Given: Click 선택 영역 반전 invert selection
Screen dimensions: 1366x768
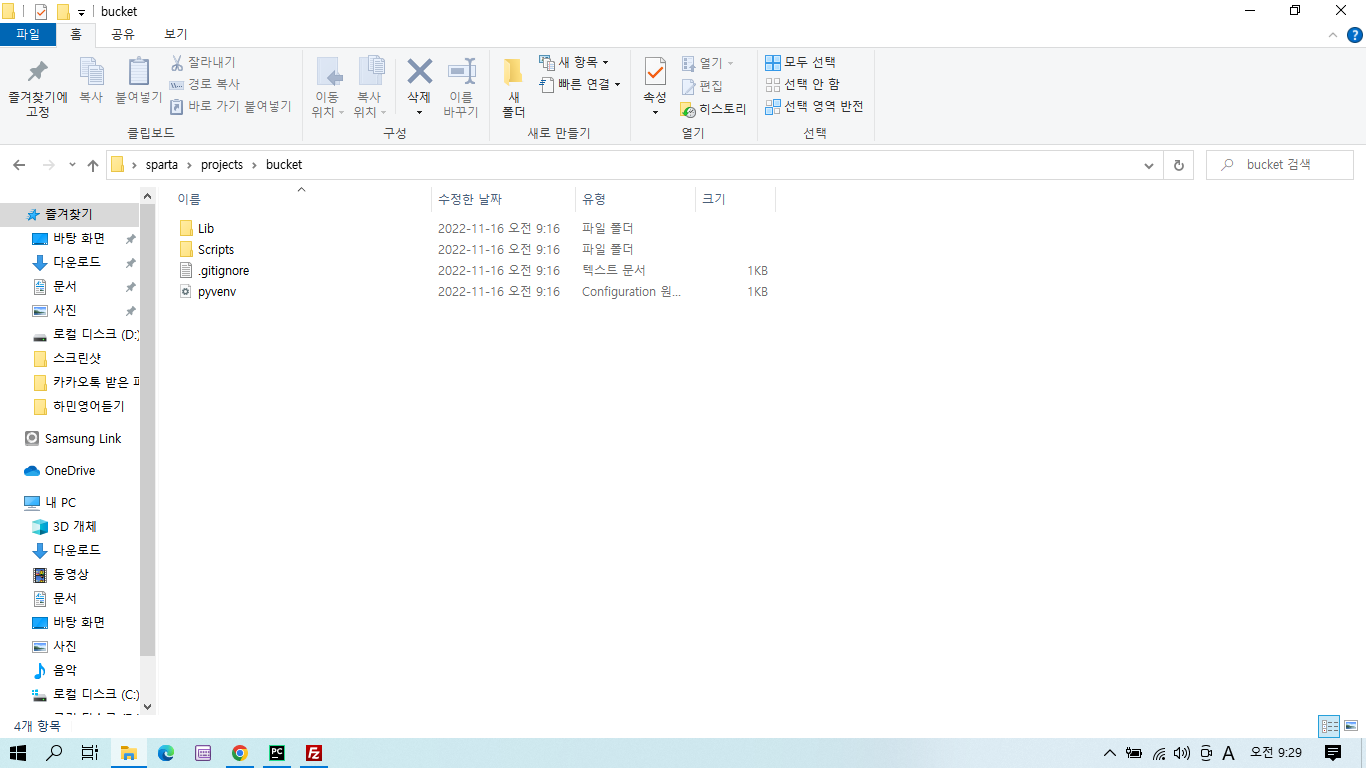Looking at the screenshot, I should [x=814, y=106].
